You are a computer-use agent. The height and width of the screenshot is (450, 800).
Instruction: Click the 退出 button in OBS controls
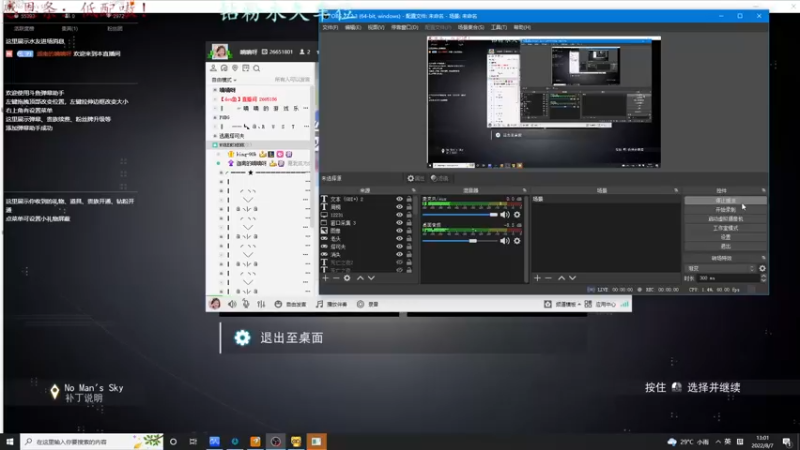[x=725, y=246]
